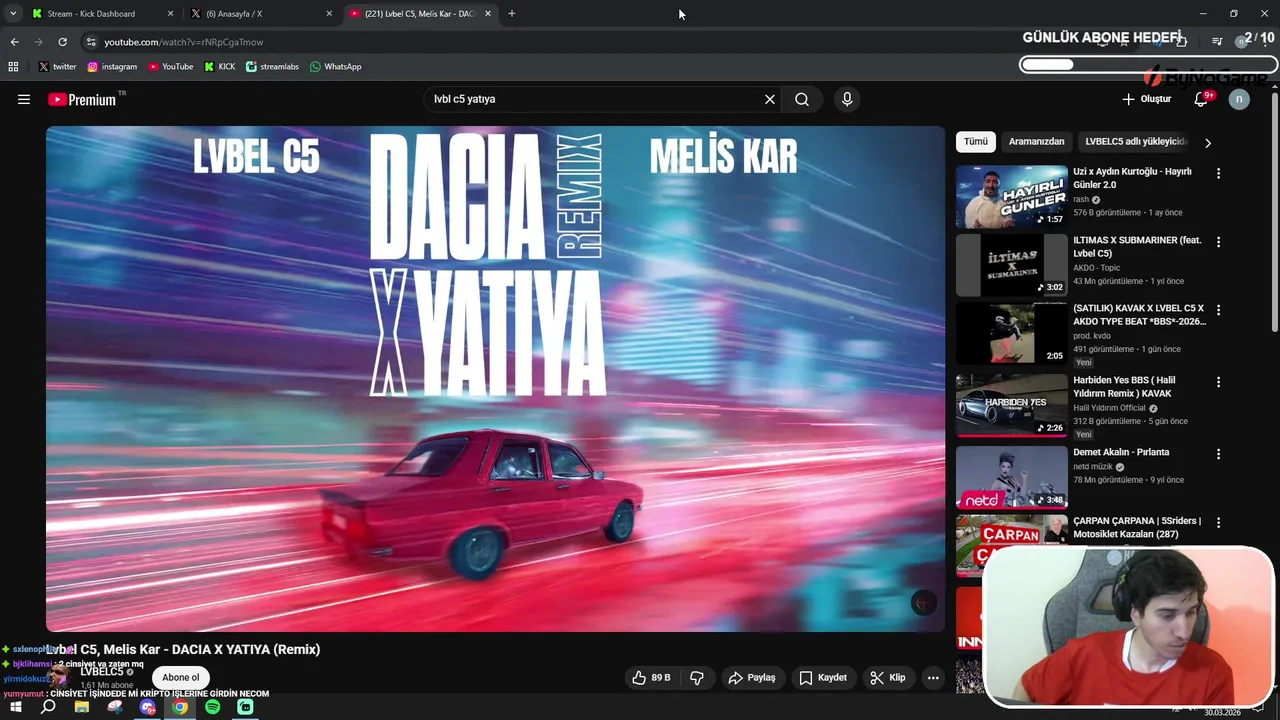The width and height of the screenshot is (1280, 720).
Task: Open YouTube bookmark
Action: point(171,66)
